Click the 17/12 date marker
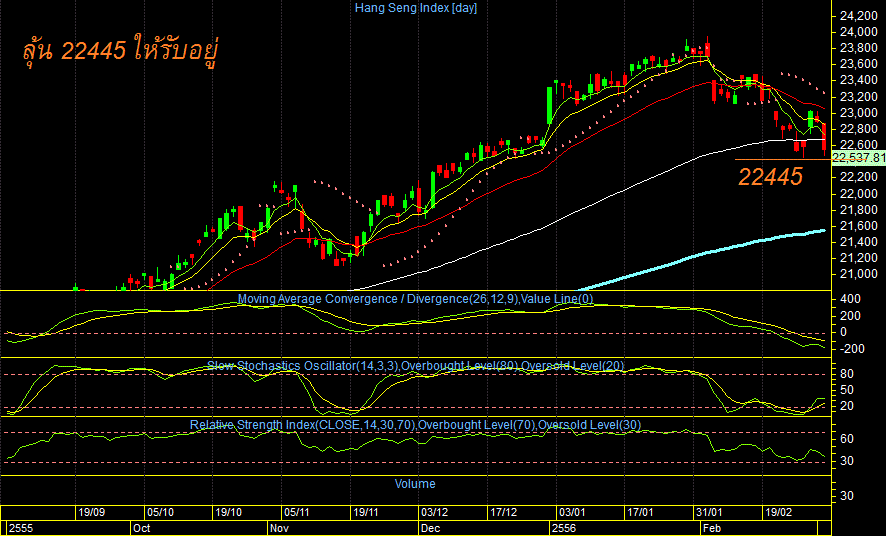The height and width of the screenshot is (536, 886). [x=503, y=512]
